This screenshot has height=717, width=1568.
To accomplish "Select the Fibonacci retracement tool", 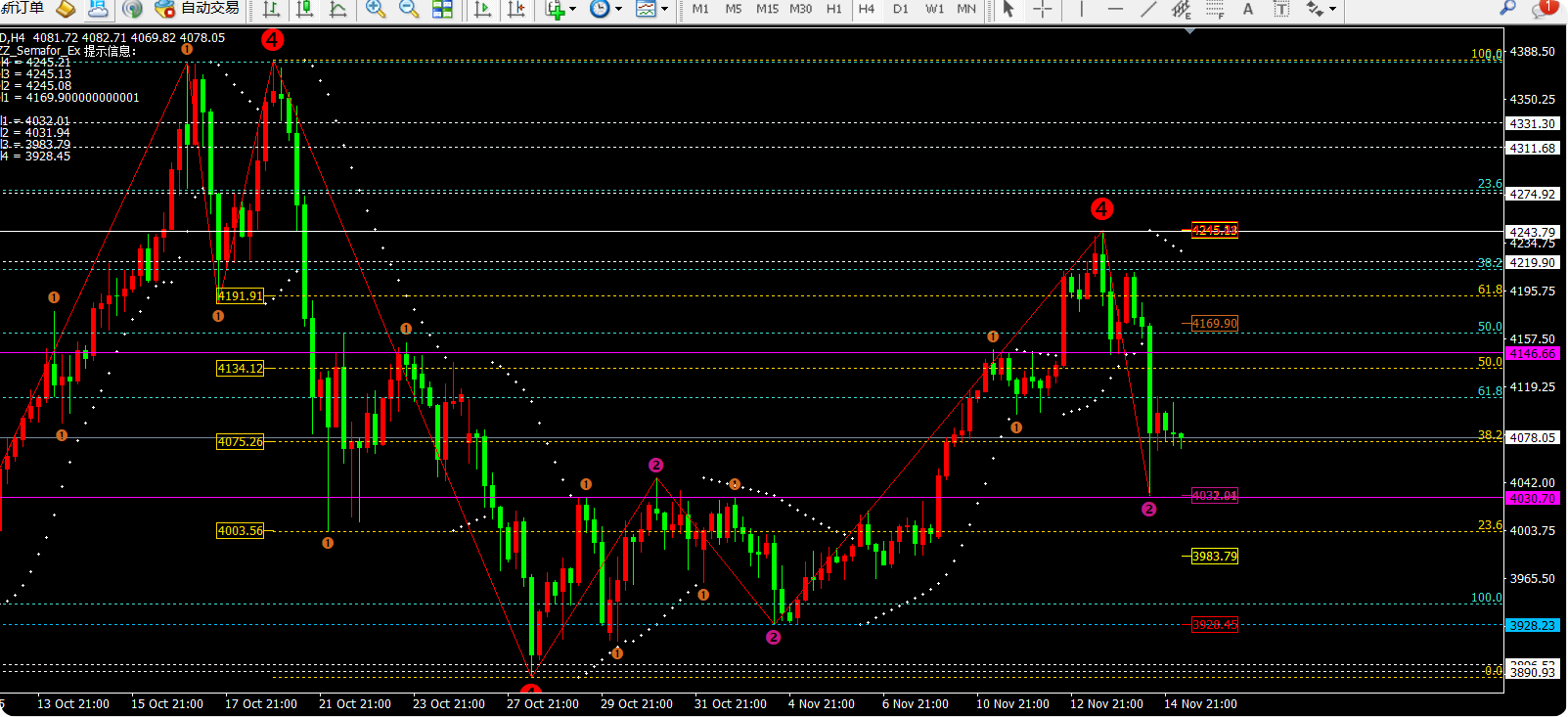I will pyautogui.click(x=1215, y=9).
